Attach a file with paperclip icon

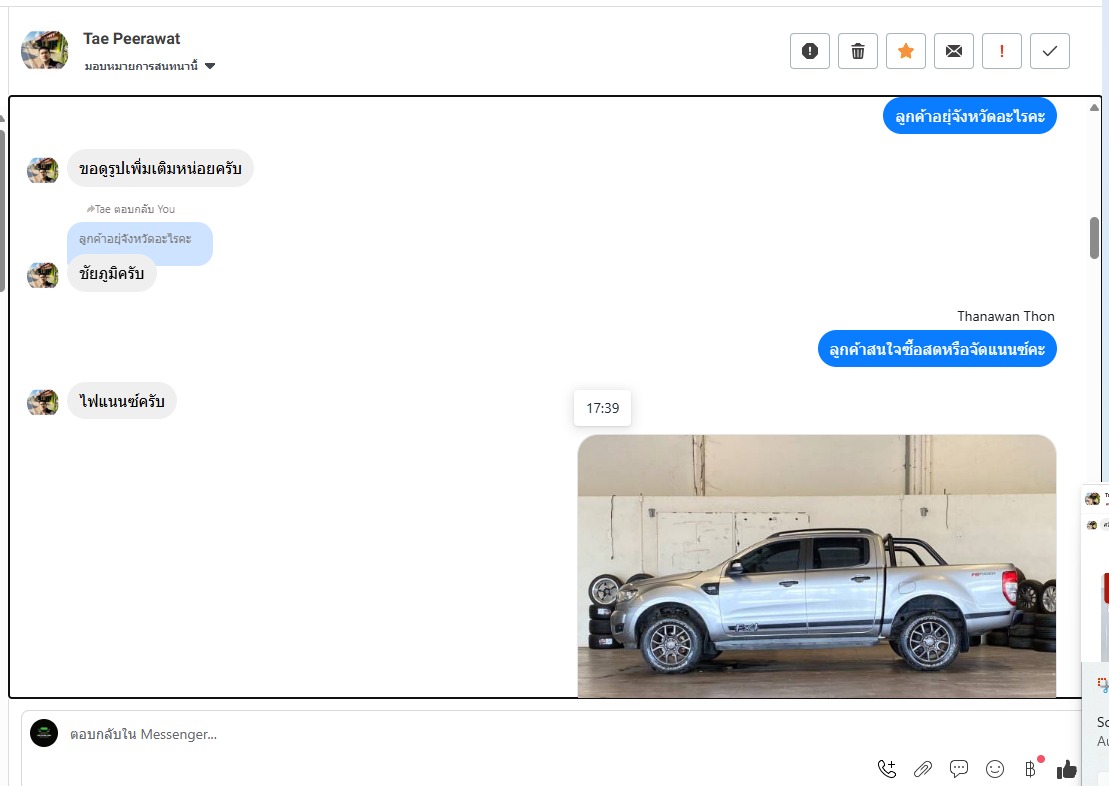click(923, 768)
